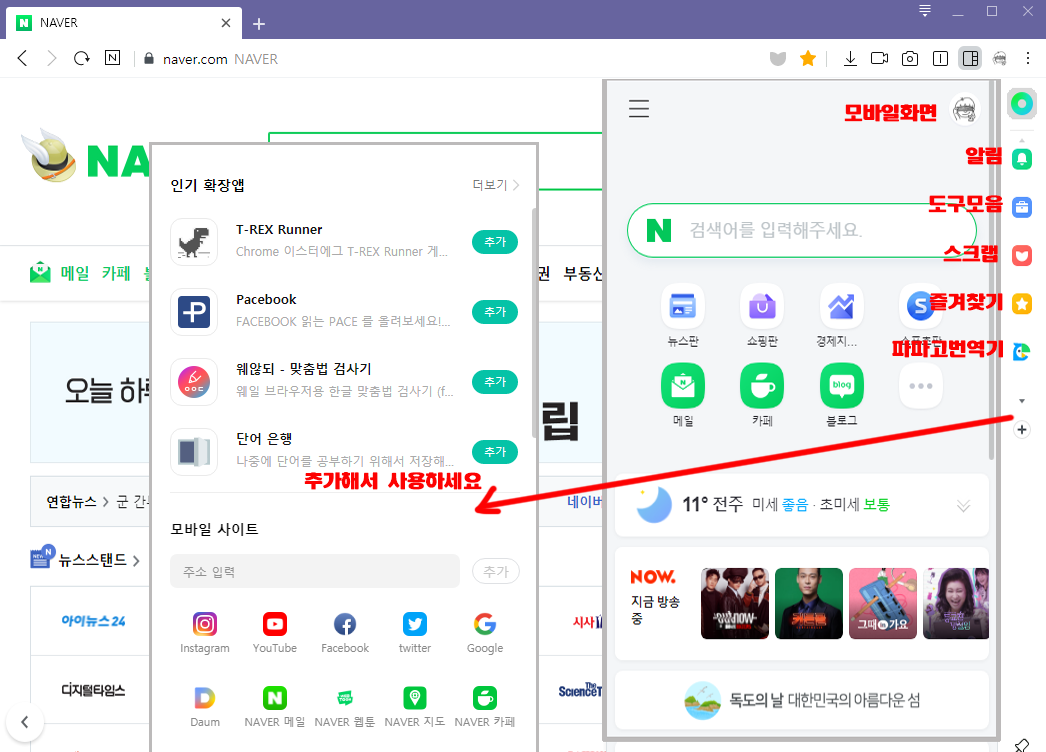Open the scrap sidebar icon
The width and height of the screenshot is (1046, 752).
[x=1021, y=256]
